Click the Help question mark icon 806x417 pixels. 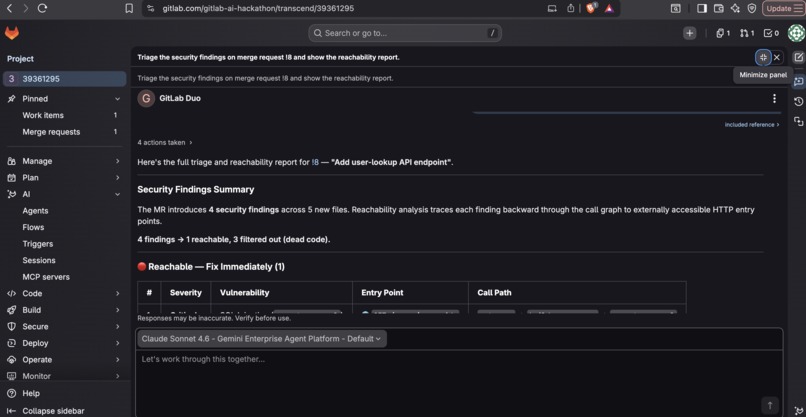[x=11, y=393]
